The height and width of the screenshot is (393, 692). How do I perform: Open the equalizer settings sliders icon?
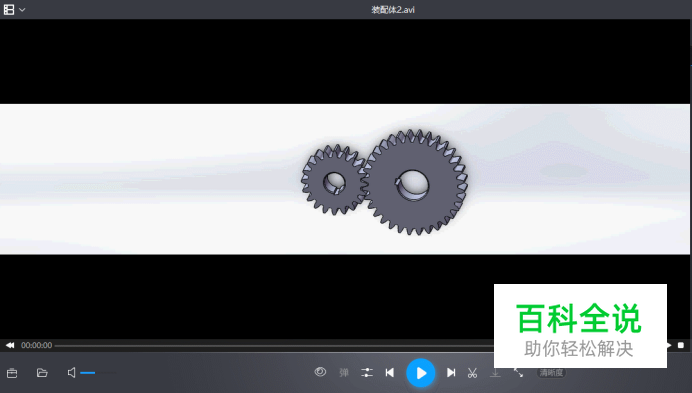(367, 373)
